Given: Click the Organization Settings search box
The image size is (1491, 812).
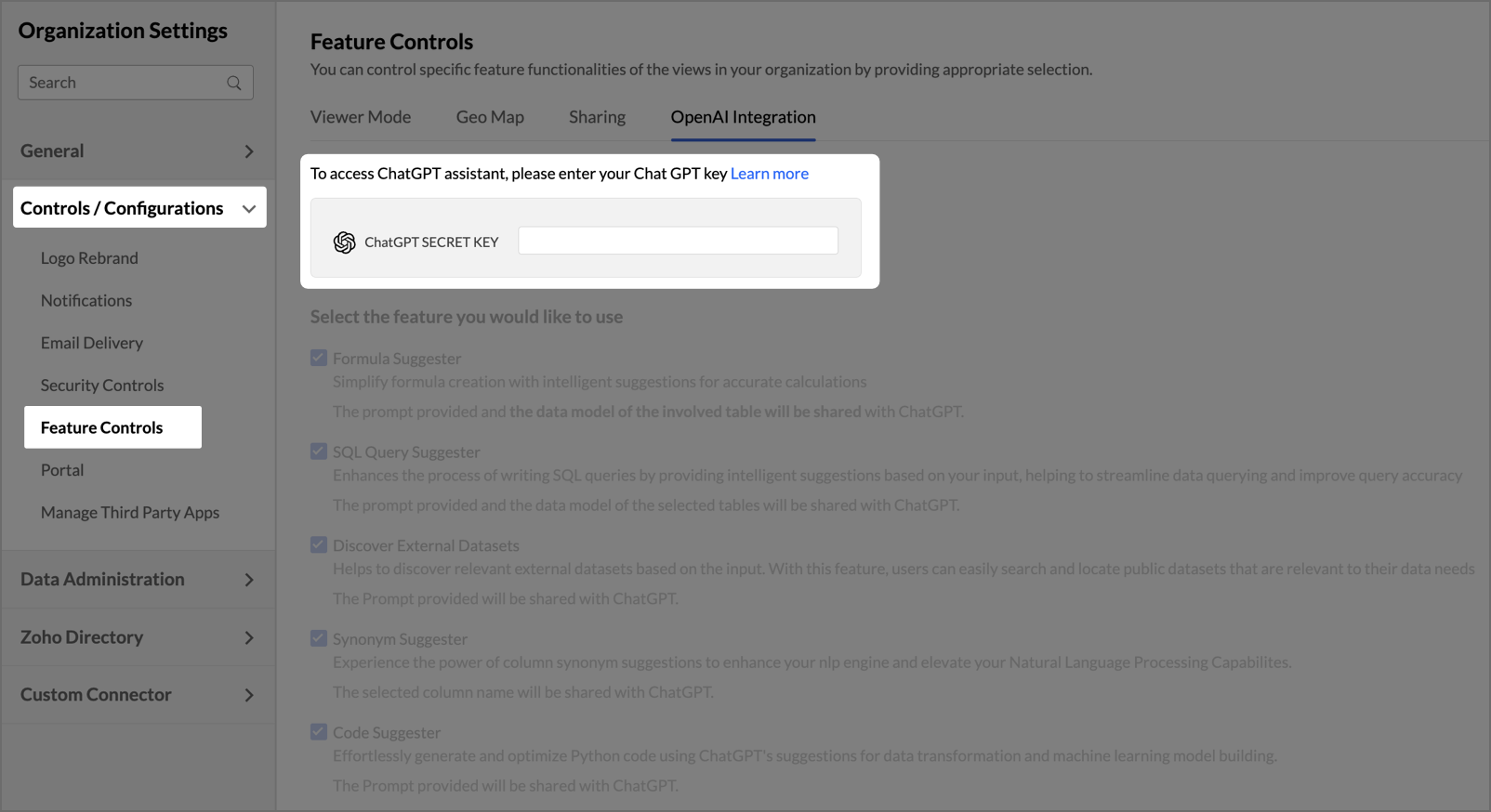Looking at the screenshot, I should pyautogui.click(x=135, y=83).
